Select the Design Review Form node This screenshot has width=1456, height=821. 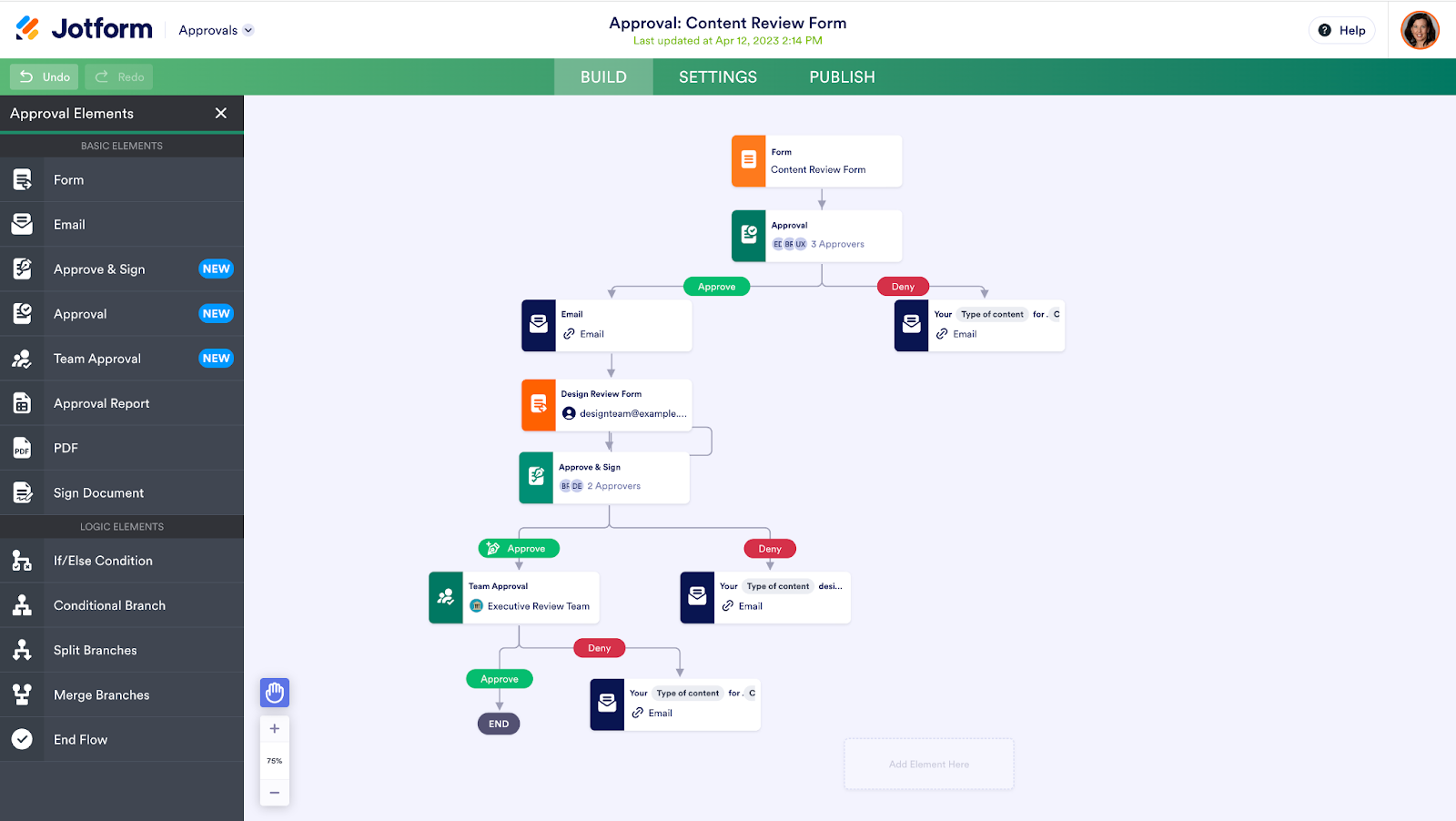click(607, 404)
